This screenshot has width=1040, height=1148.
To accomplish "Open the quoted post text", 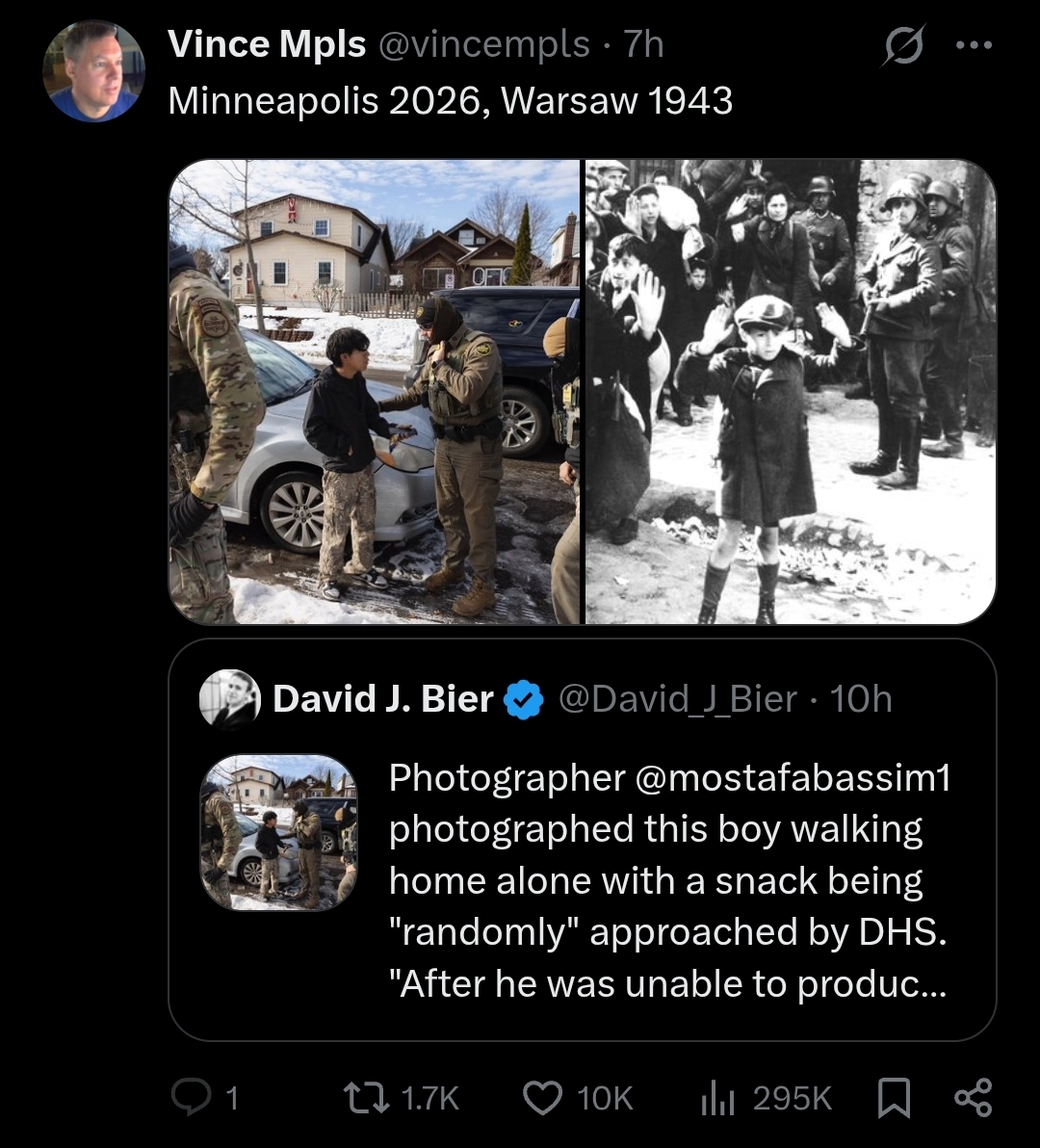I will 669,881.
